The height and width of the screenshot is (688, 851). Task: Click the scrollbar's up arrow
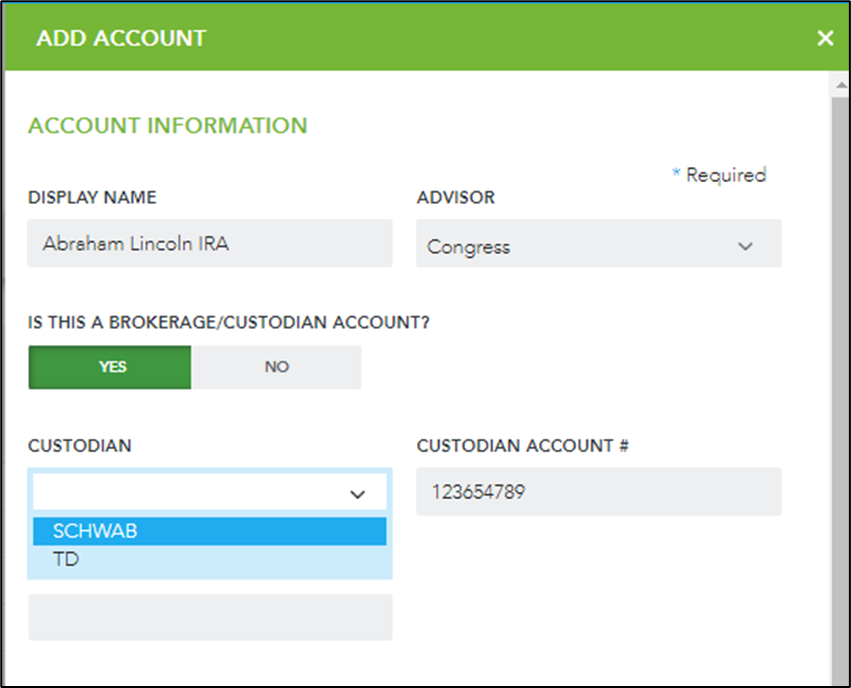[841, 85]
